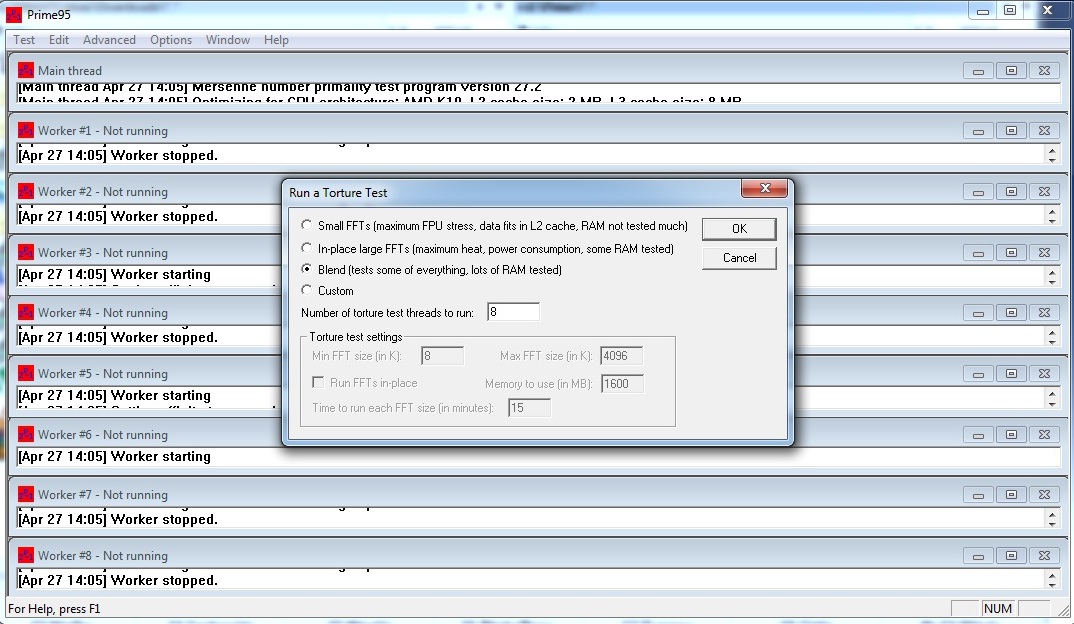Click the Worker #4 window icon
1074x624 pixels.
tap(26, 312)
